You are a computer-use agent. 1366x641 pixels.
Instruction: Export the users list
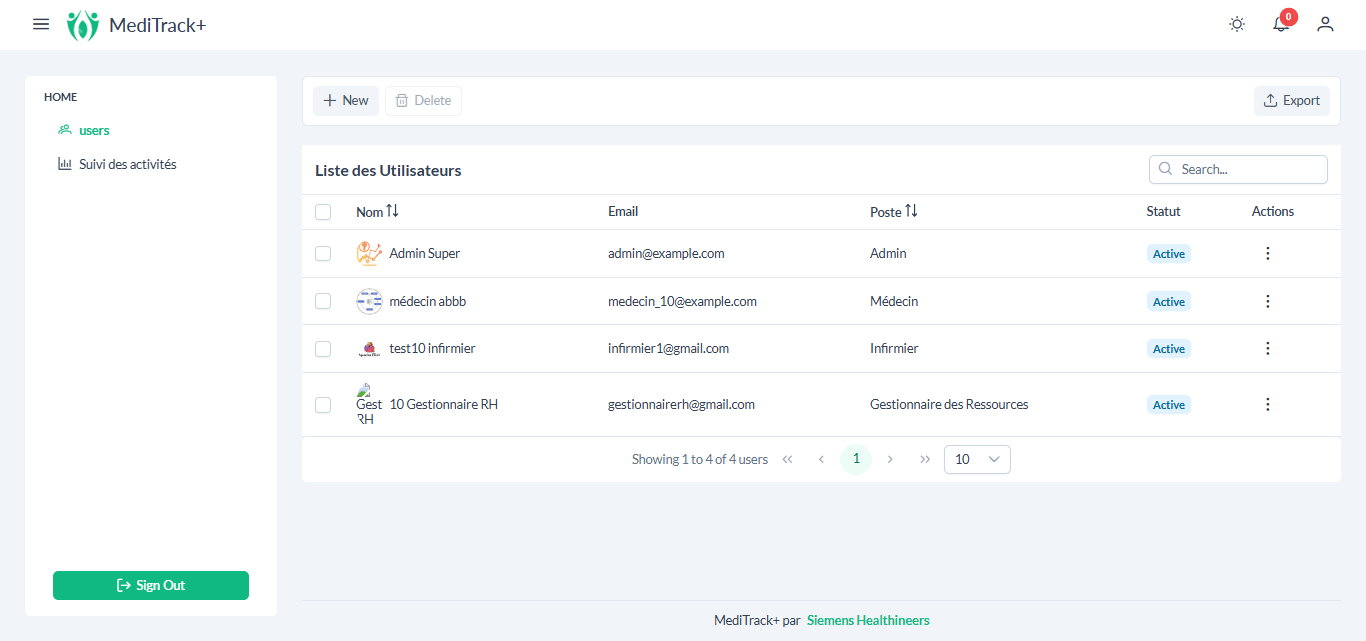coord(1292,100)
